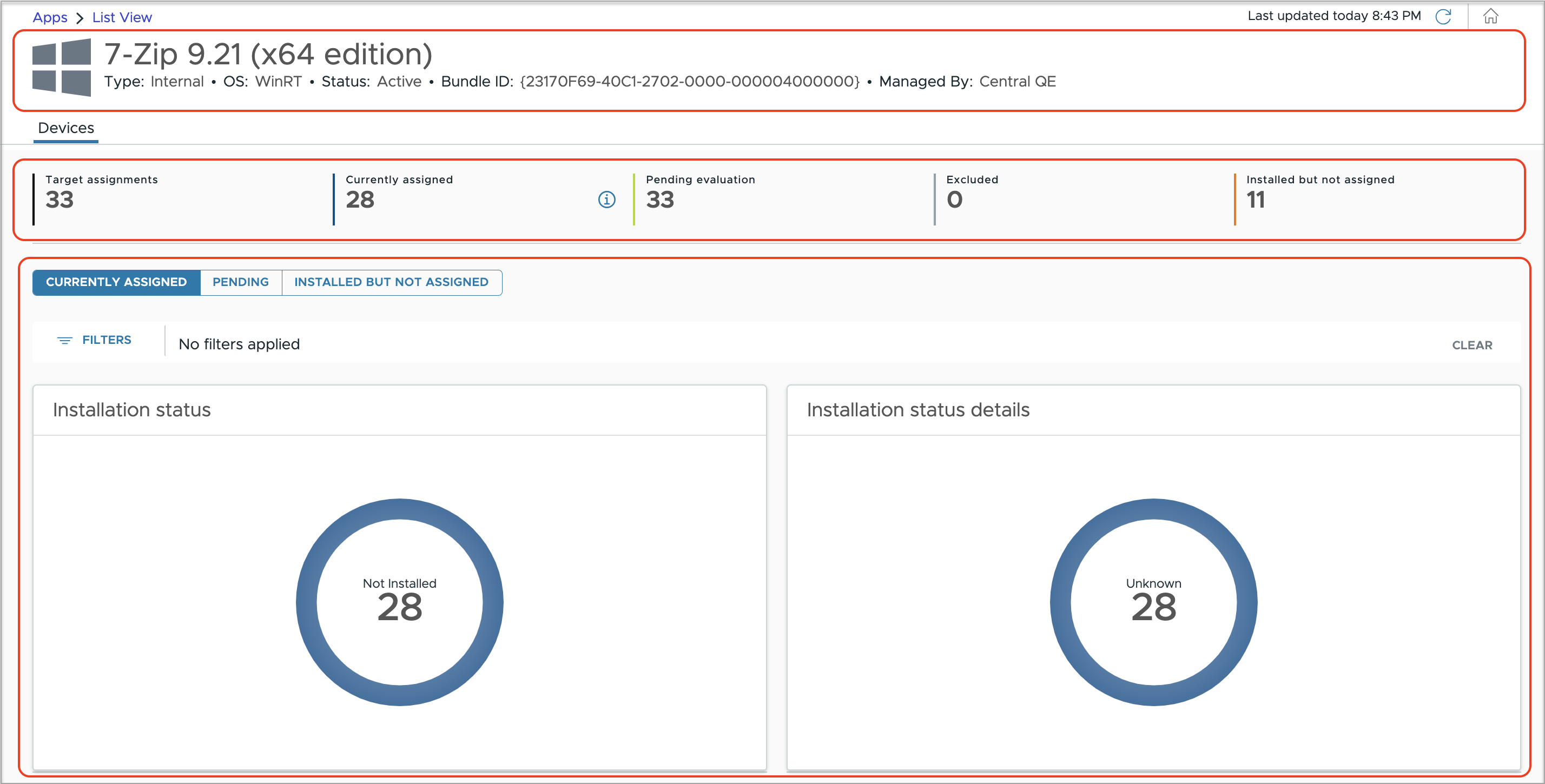The height and width of the screenshot is (784, 1545).
Task: Click the Status Active text
Action: [371, 82]
